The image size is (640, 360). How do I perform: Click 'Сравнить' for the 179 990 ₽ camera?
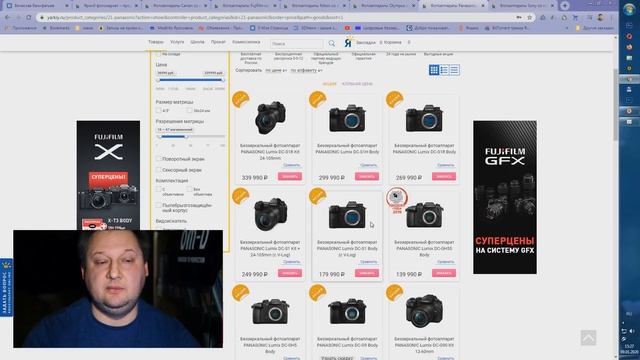tap(369, 262)
